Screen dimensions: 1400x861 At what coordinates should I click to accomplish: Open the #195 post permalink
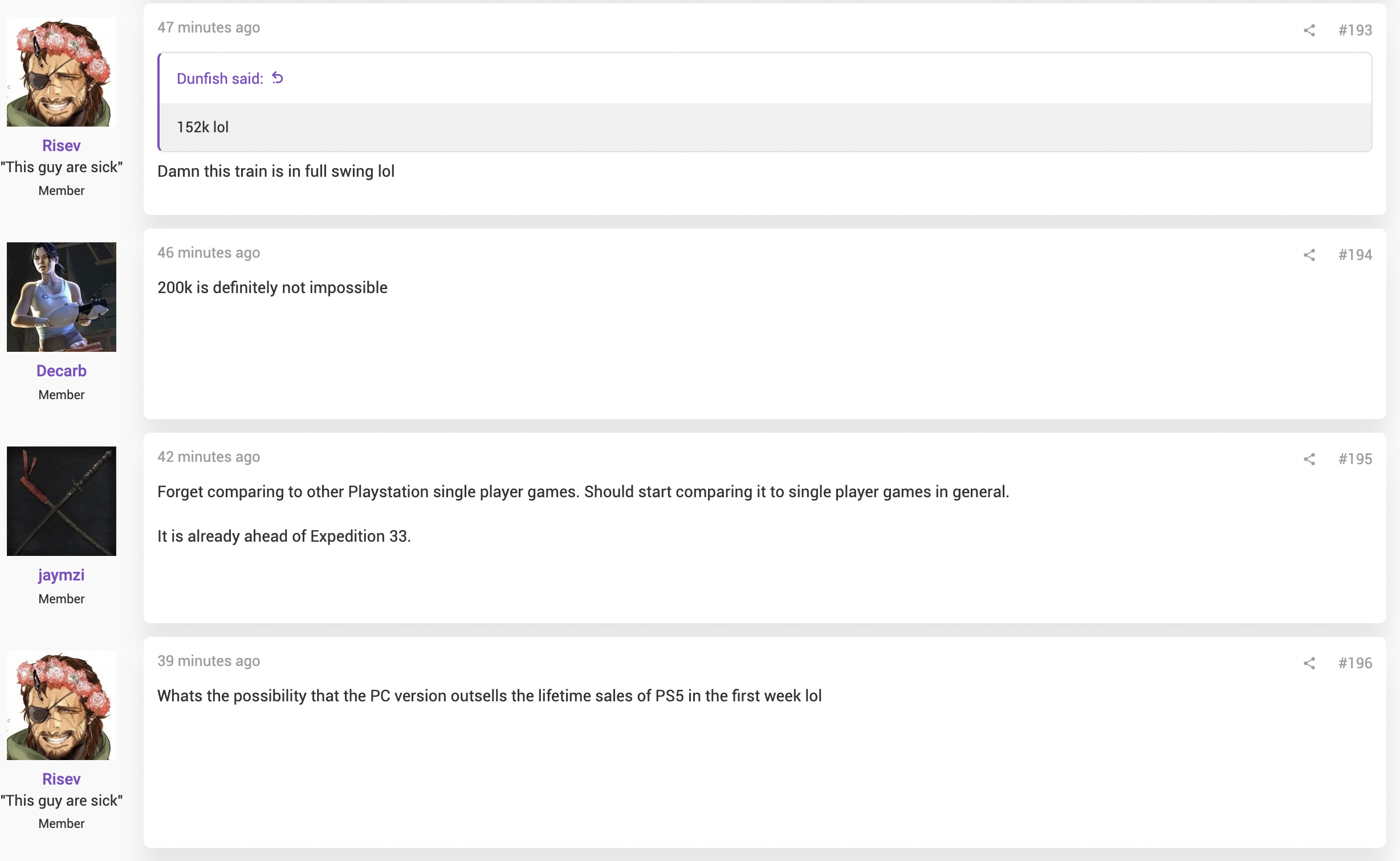pos(1355,459)
